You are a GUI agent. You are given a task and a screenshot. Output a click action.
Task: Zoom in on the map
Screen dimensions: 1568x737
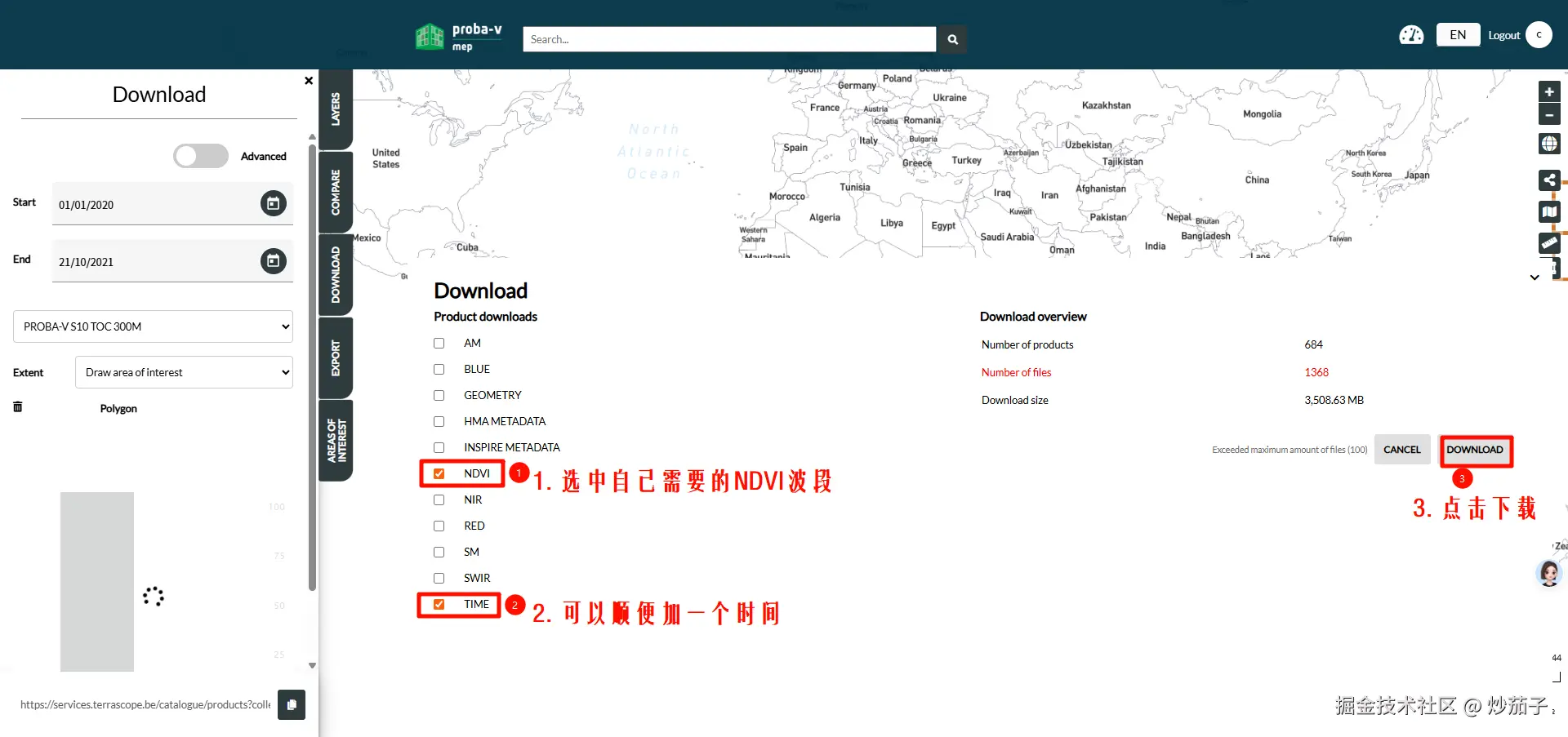point(1549,92)
